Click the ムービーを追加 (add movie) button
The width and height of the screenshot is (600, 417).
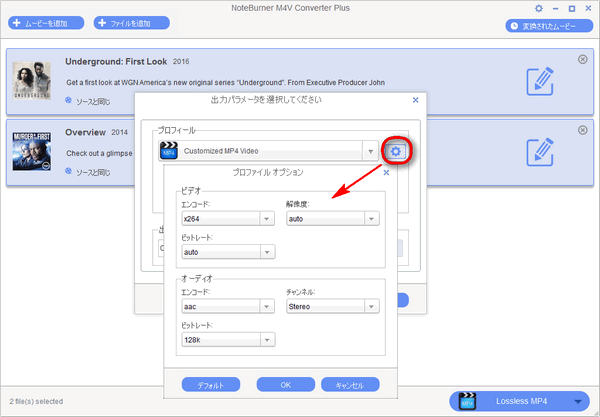[46, 23]
